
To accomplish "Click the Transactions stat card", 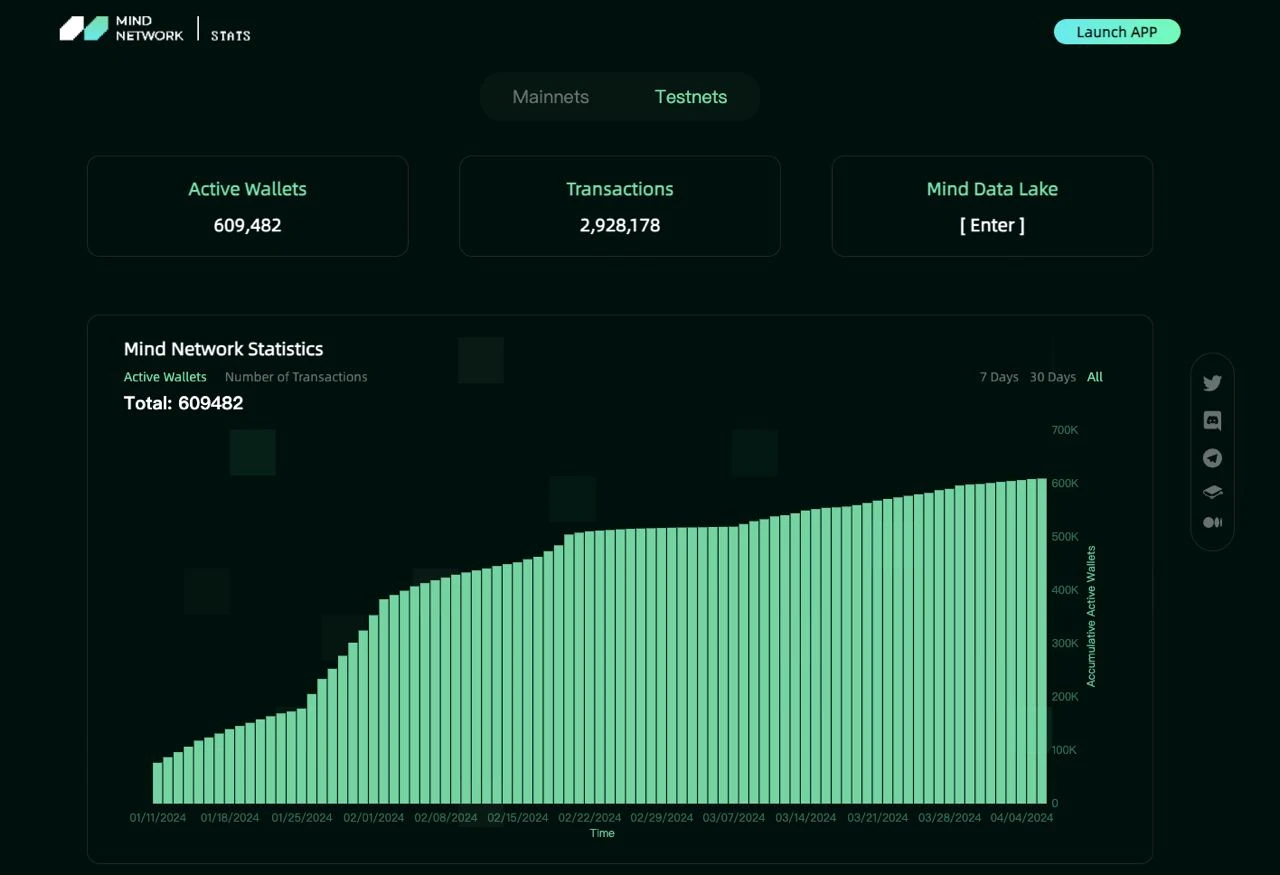I will [619, 206].
